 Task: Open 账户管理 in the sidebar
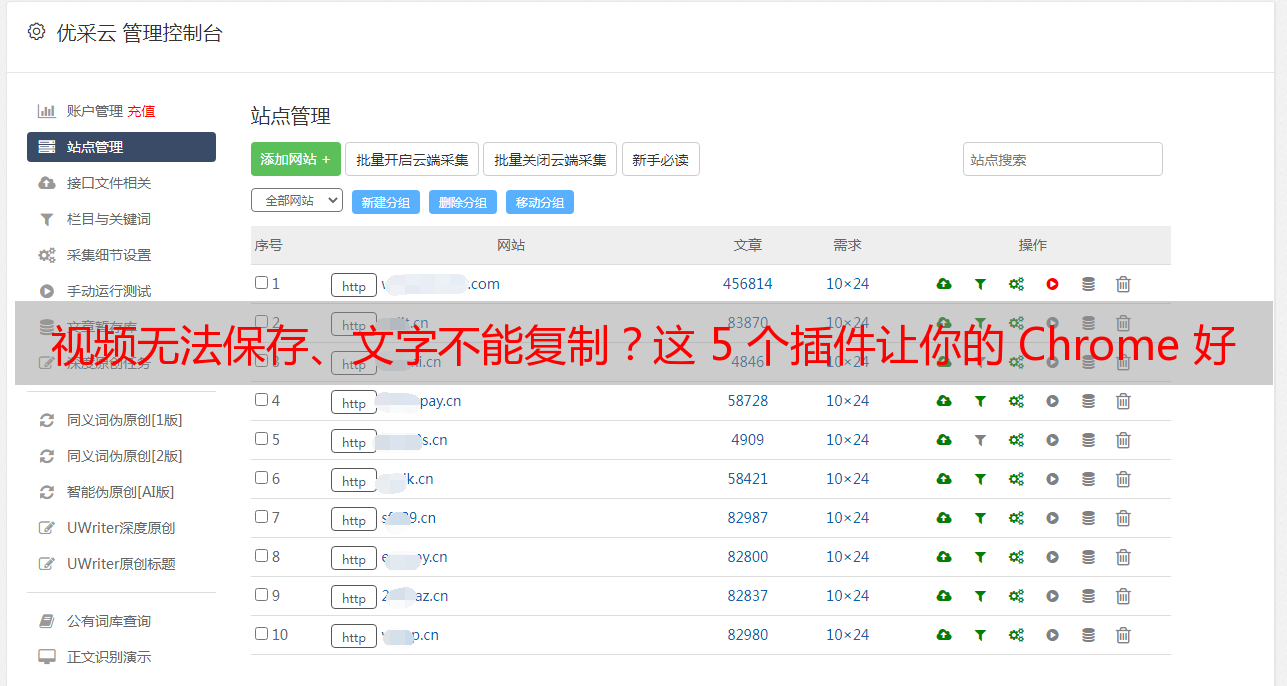(95, 111)
